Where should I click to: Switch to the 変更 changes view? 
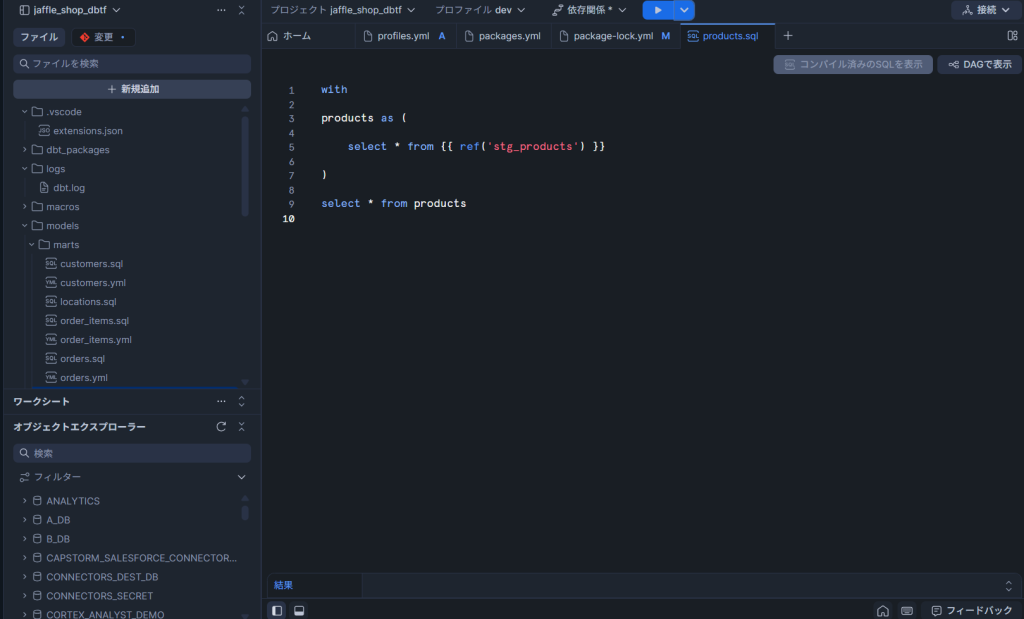point(103,37)
